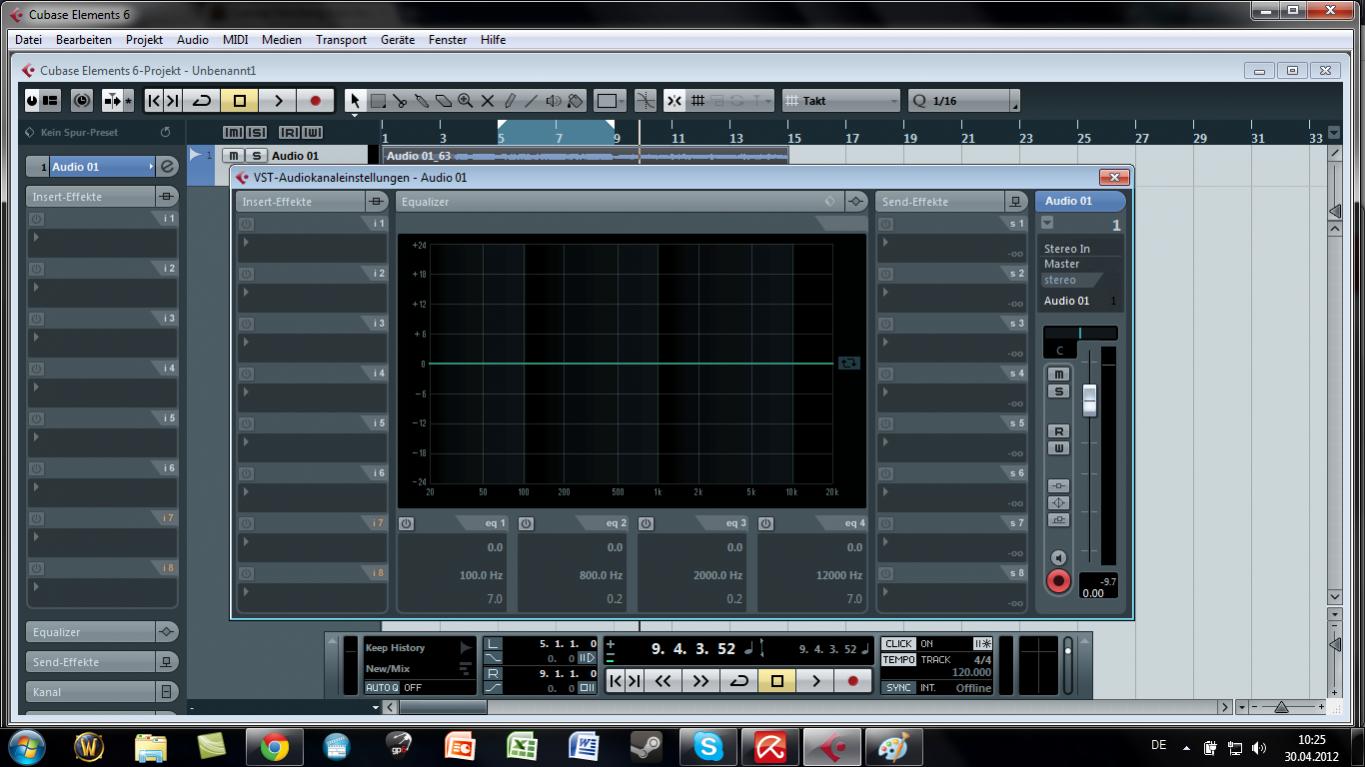Image resolution: width=1365 pixels, height=767 pixels.
Task: Select the Scissors split tool
Action: click(x=400, y=101)
